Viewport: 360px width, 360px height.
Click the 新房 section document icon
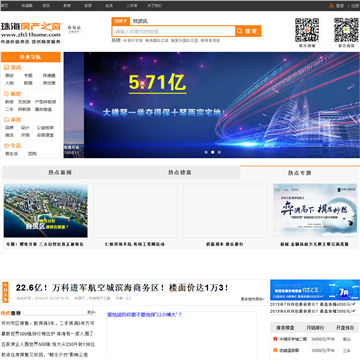point(6,94)
